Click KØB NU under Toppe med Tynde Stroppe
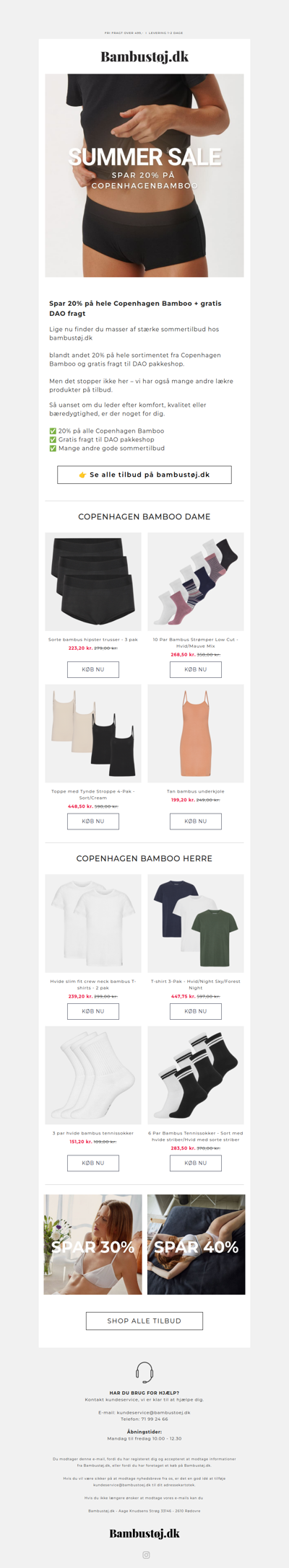 pyautogui.click(x=93, y=821)
